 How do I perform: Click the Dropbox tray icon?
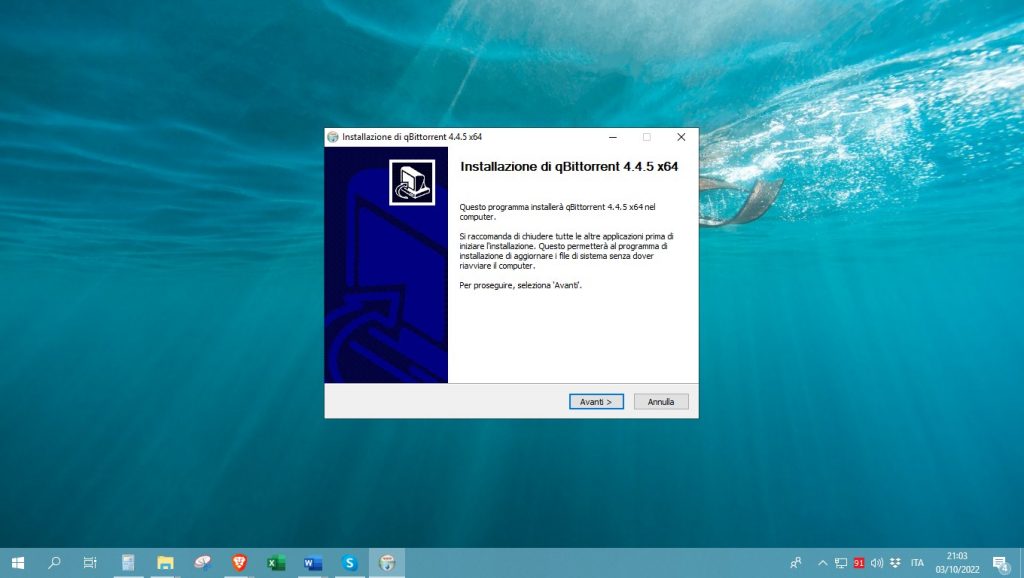point(894,563)
